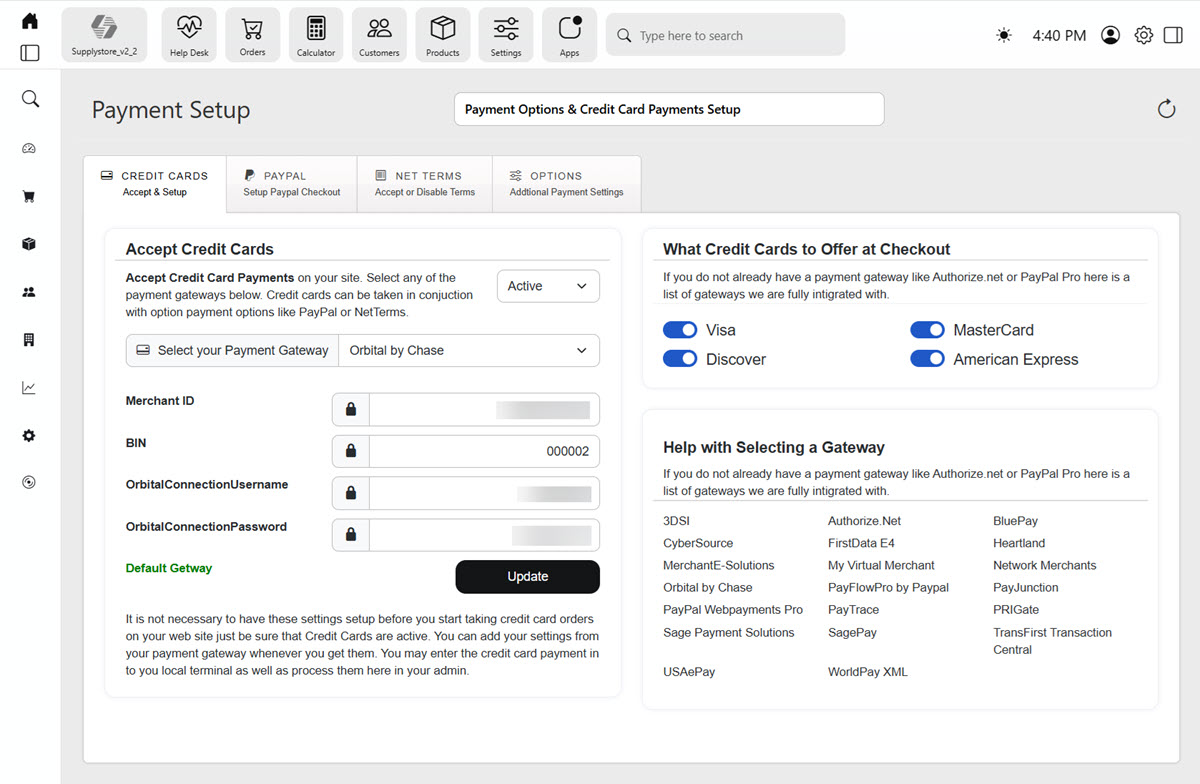Toggle the light mode sun icon
This screenshot has width=1200, height=784.
1004,35
